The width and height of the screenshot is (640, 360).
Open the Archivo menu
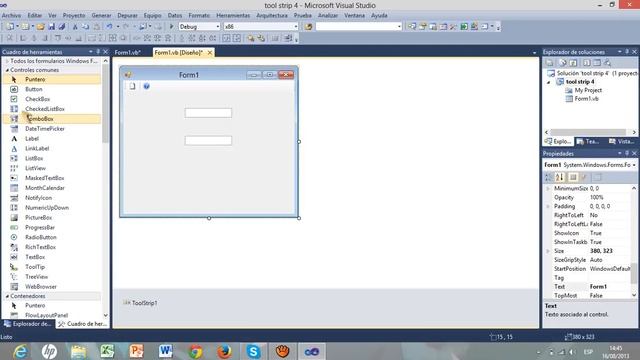[11, 16]
